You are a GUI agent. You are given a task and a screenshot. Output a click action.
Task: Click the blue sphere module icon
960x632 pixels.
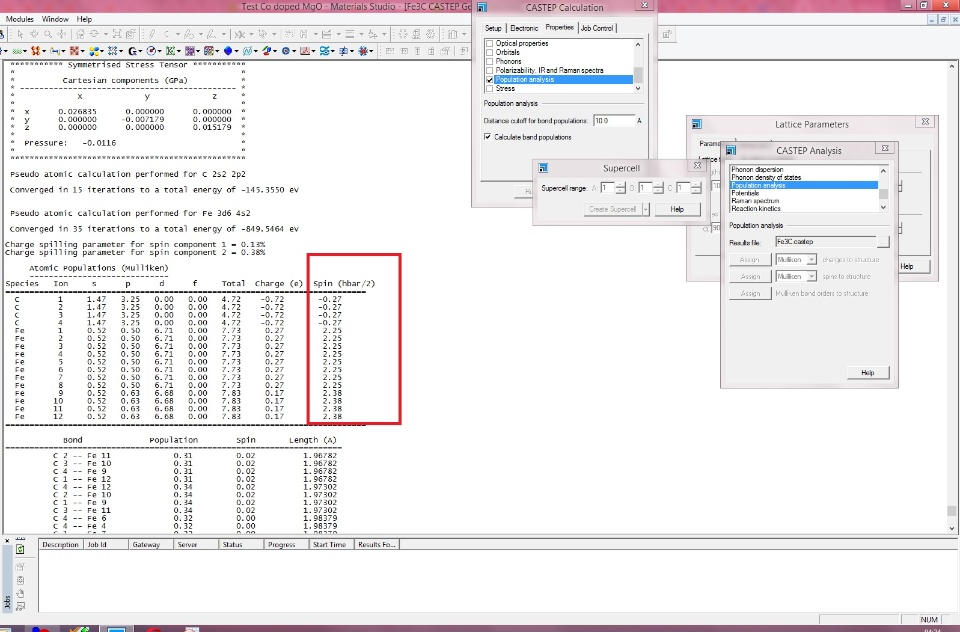229,50
